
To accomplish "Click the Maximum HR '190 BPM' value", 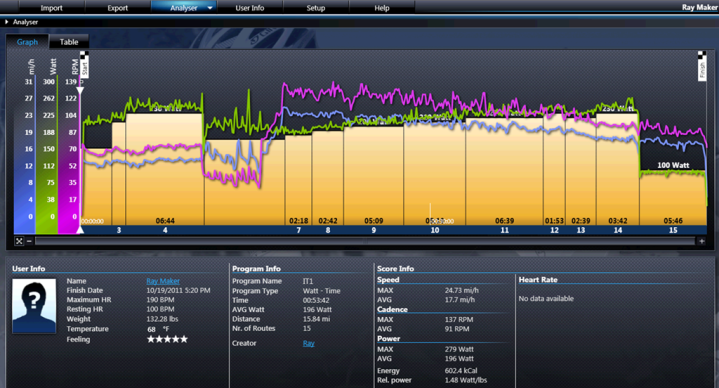I will click(160, 299).
